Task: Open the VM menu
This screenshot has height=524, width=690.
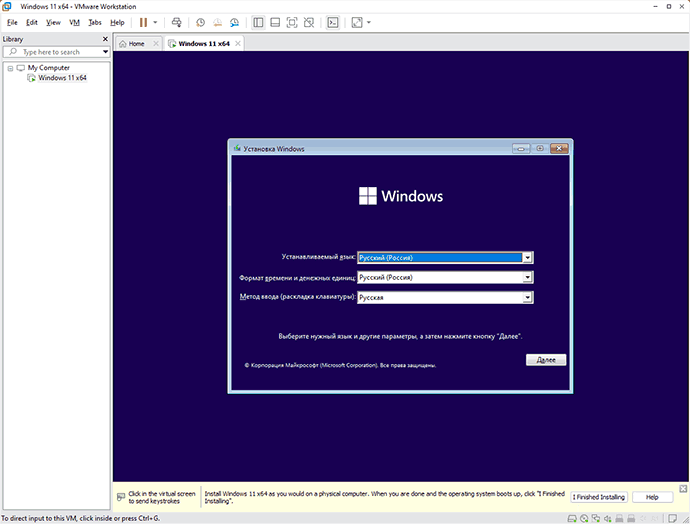Action: coord(74,22)
